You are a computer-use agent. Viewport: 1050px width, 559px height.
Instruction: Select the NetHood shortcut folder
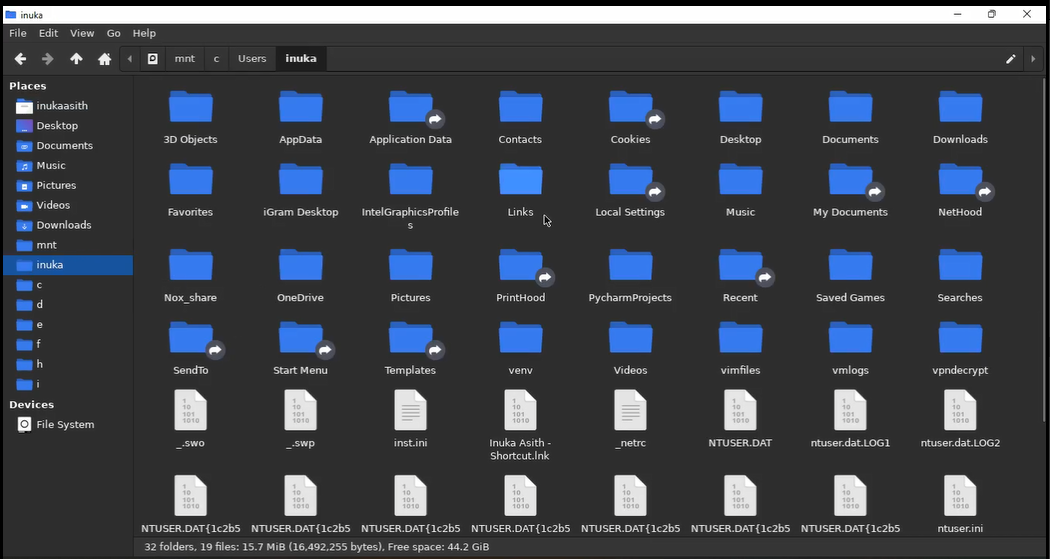click(960, 191)
